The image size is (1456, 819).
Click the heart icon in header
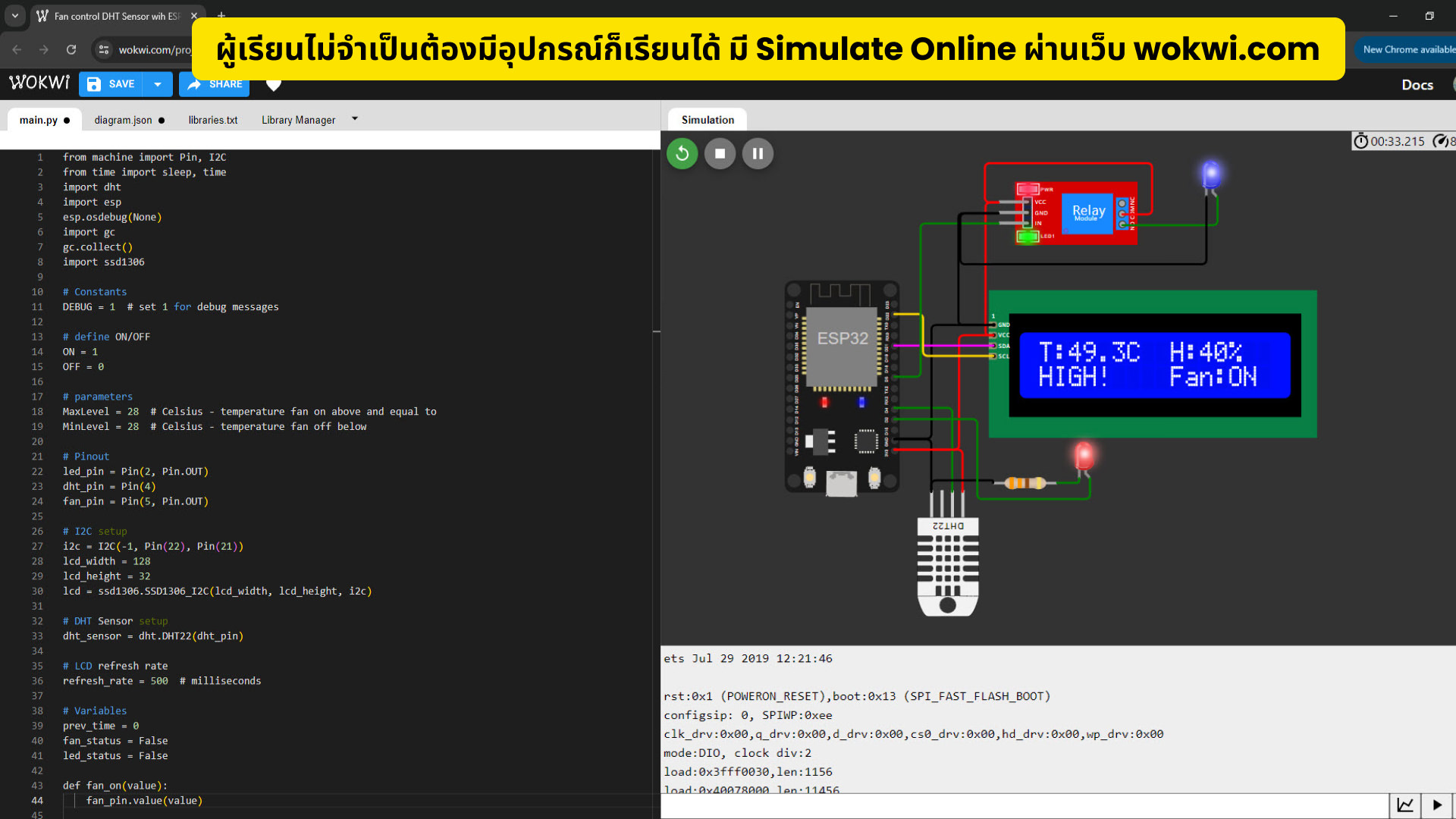pyautogui.click(x=274, y=85)
